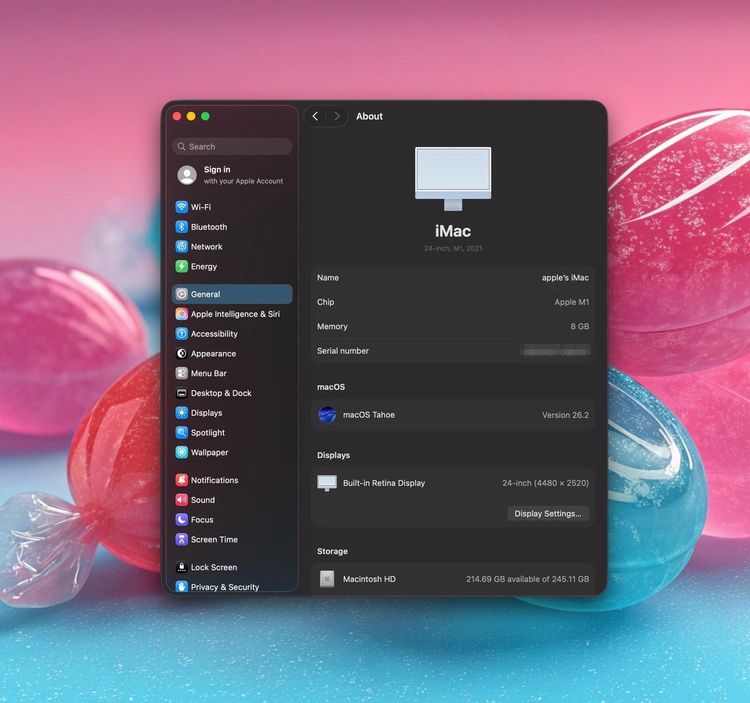This screenshot has width=750, height=703.
Task: Click the red close window button
Action: pyautogui.click(x=176, y=116)
